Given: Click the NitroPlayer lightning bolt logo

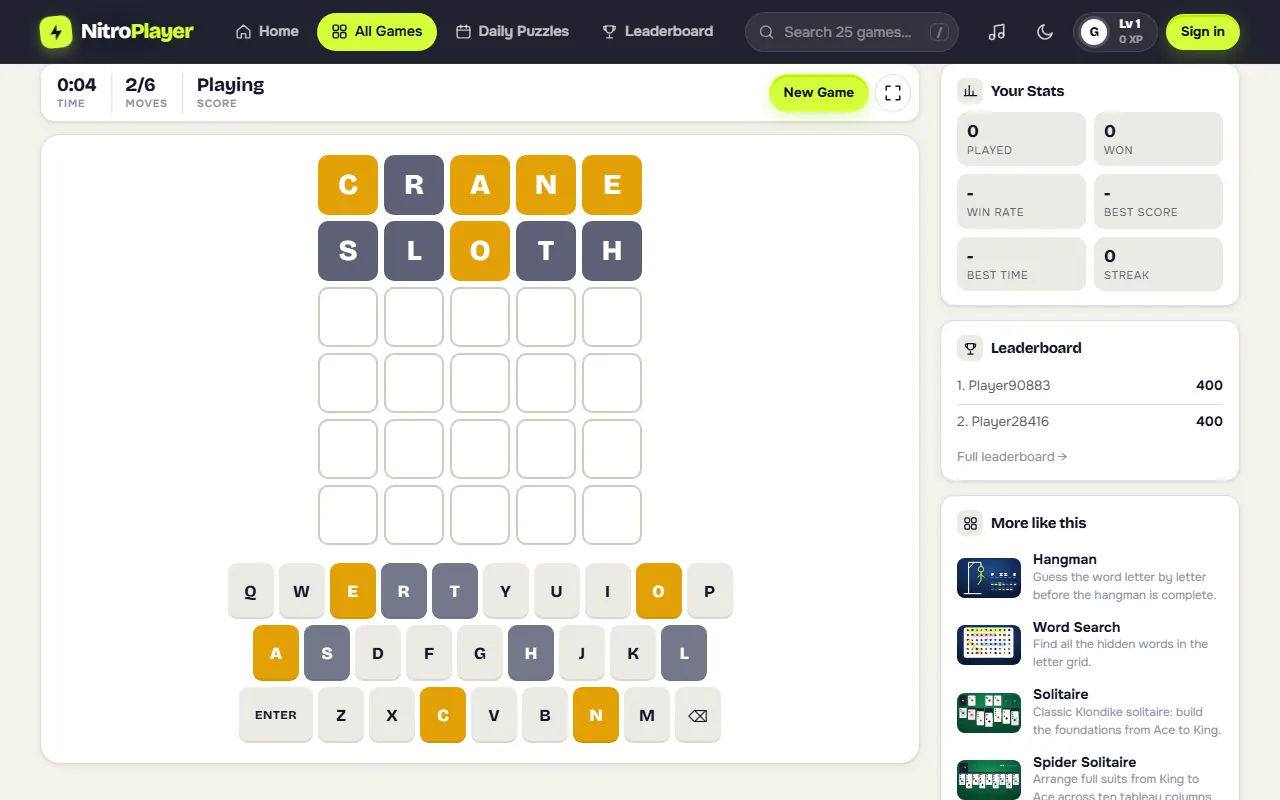Looking at the screenshot, I should (x=57, y=32).
